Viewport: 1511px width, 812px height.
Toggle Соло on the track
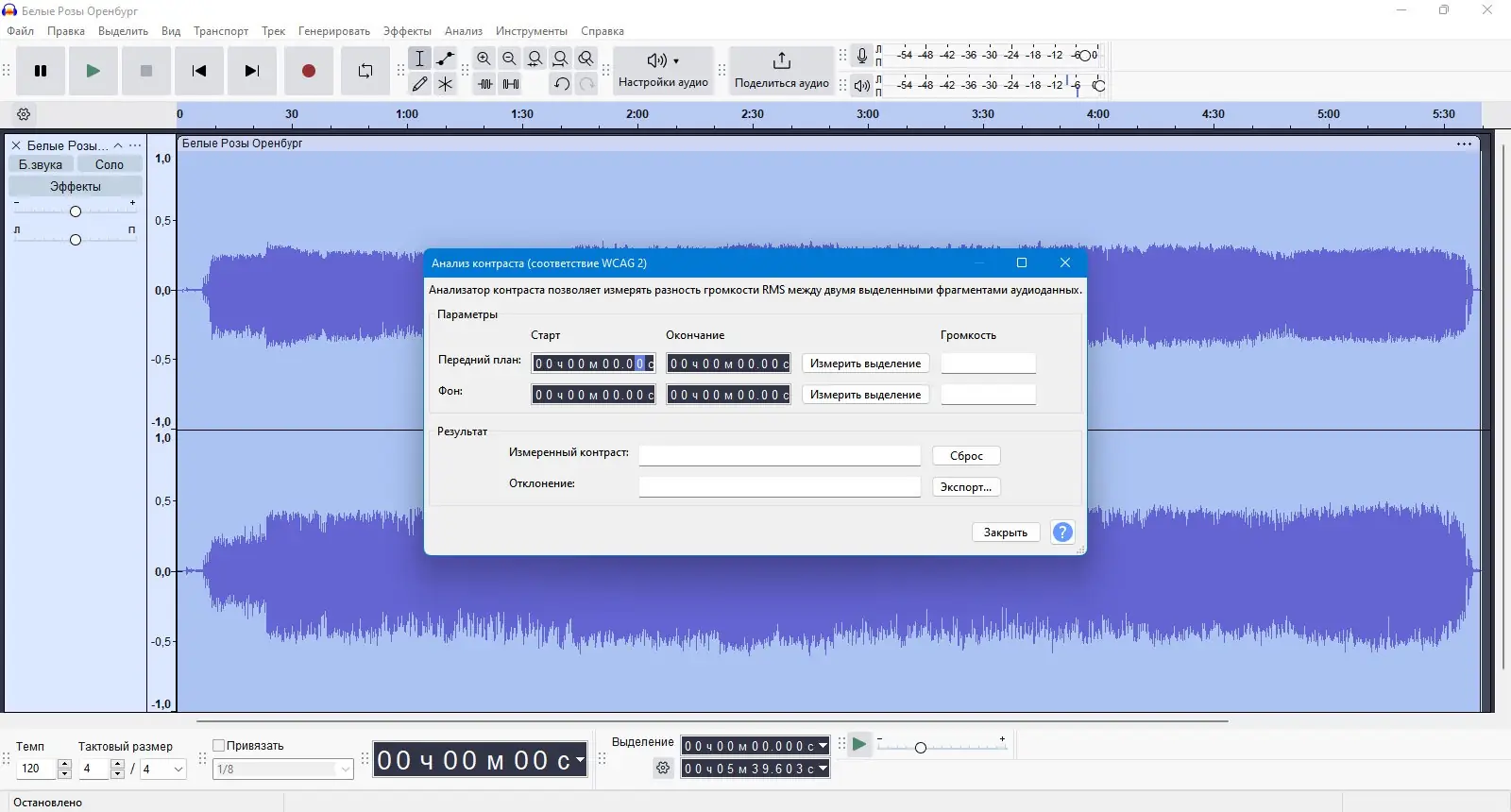click(110, 164)
